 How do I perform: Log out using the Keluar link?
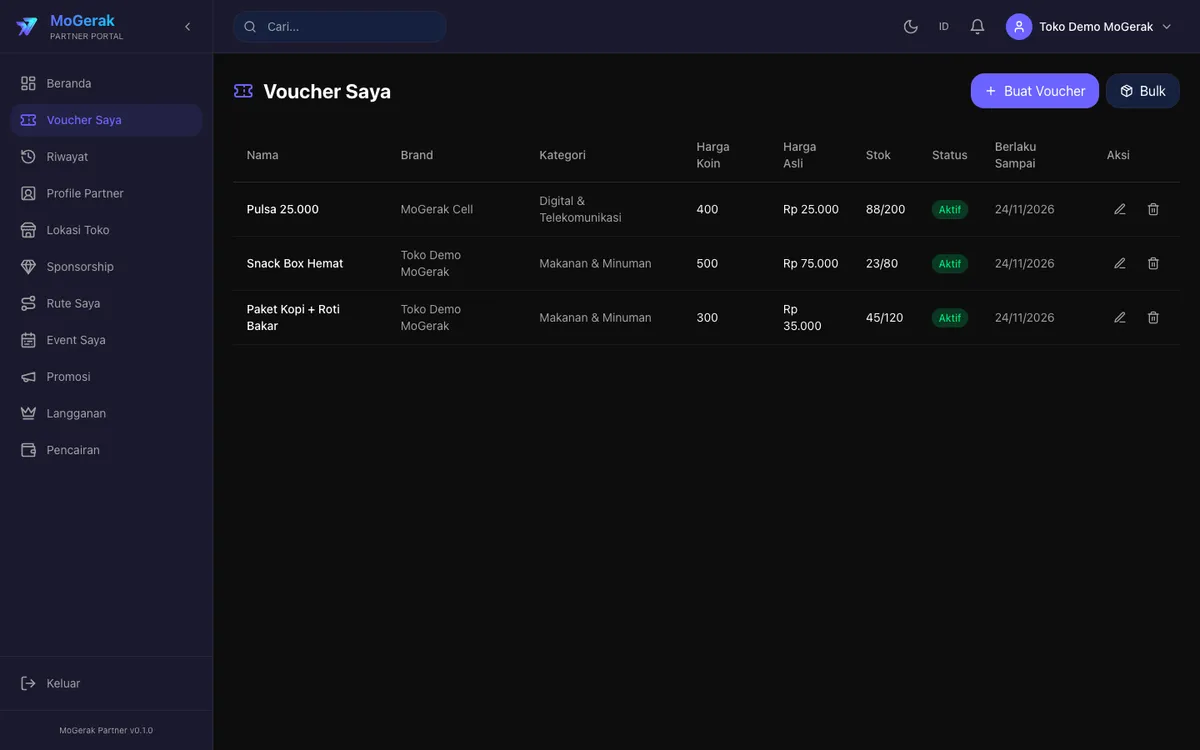pyautogui.click(x=106, y=684)
